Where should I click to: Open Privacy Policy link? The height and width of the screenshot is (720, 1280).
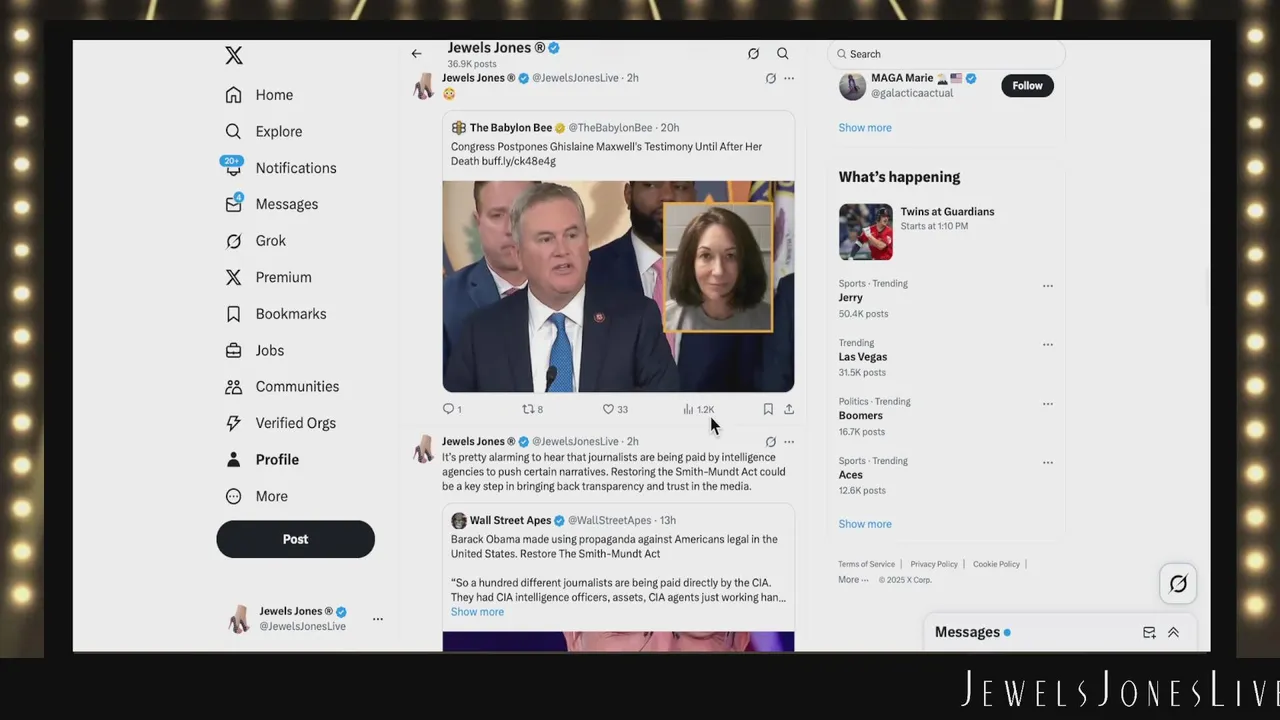click(934, 564)
